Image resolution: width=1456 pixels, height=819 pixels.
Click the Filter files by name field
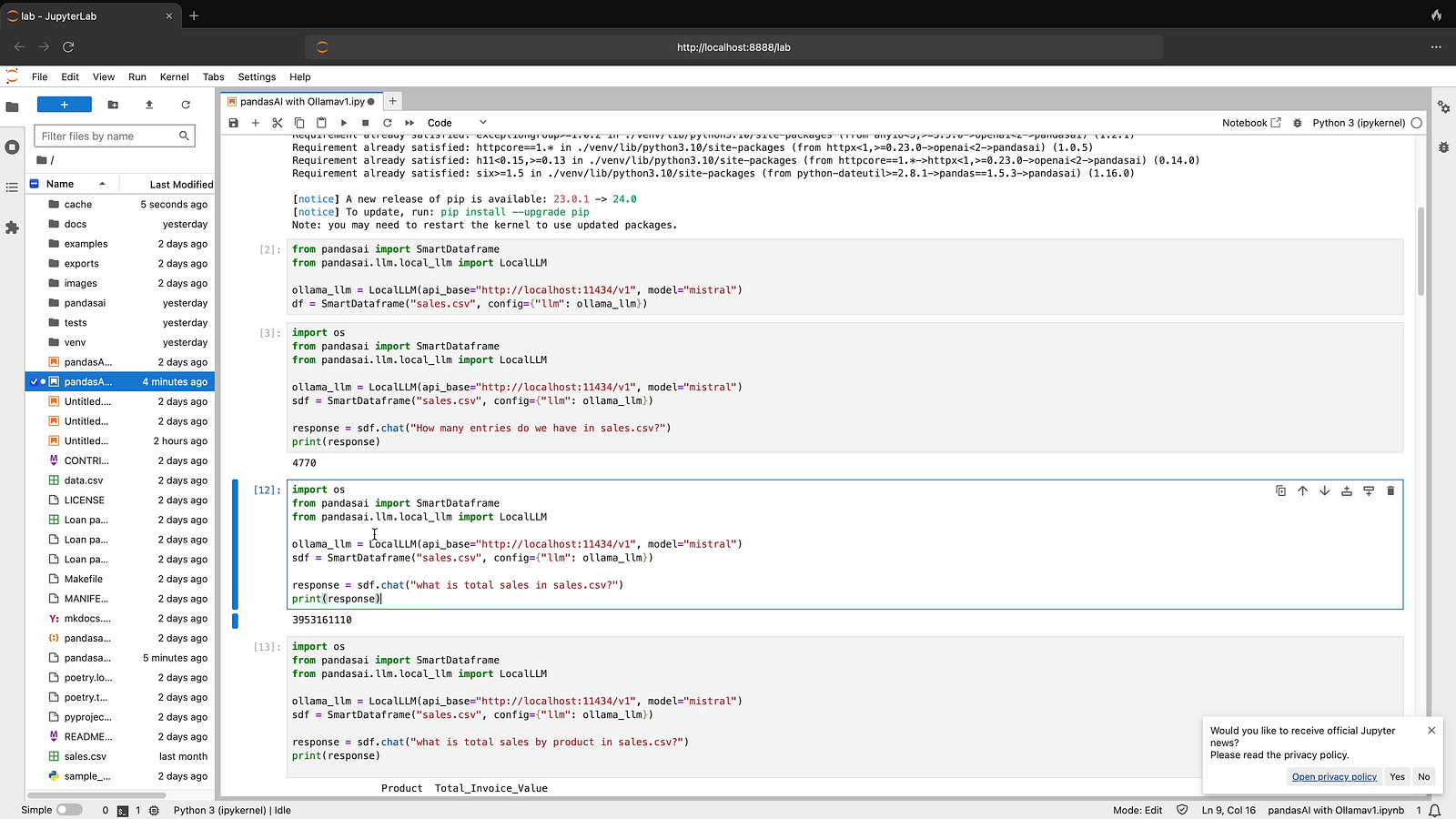coord(106,136)
